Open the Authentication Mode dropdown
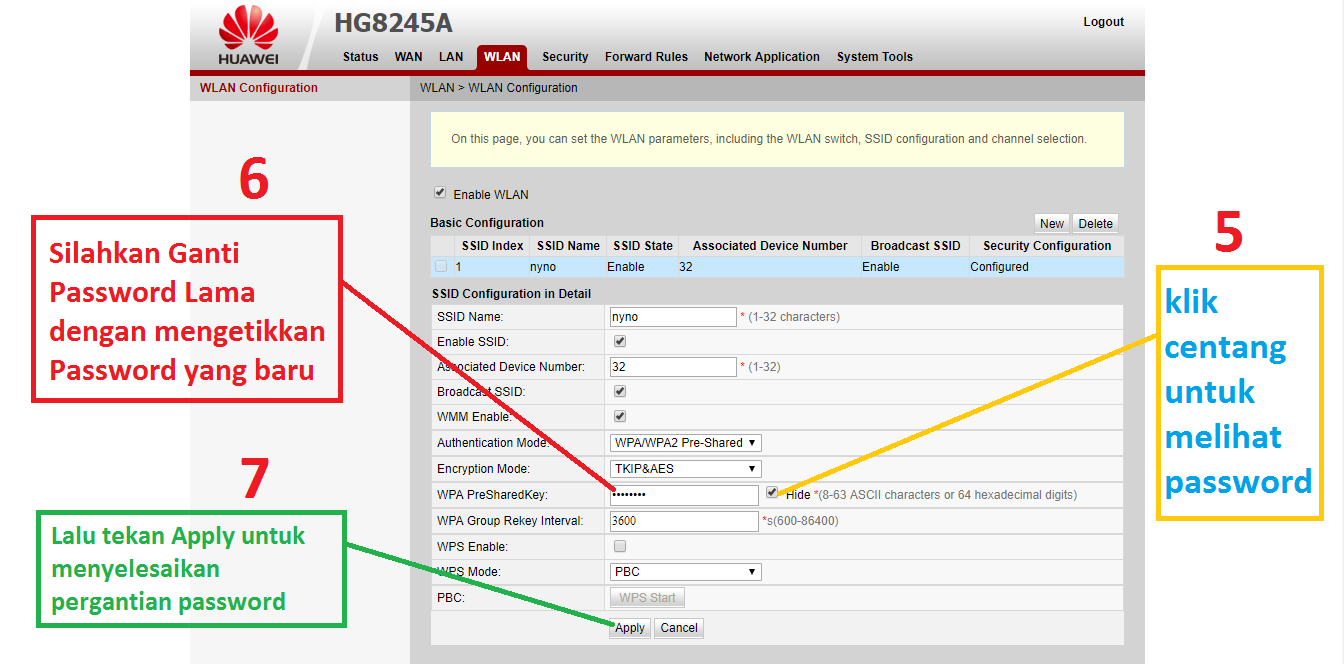The image size is (1344, 664). pos(685,443)
